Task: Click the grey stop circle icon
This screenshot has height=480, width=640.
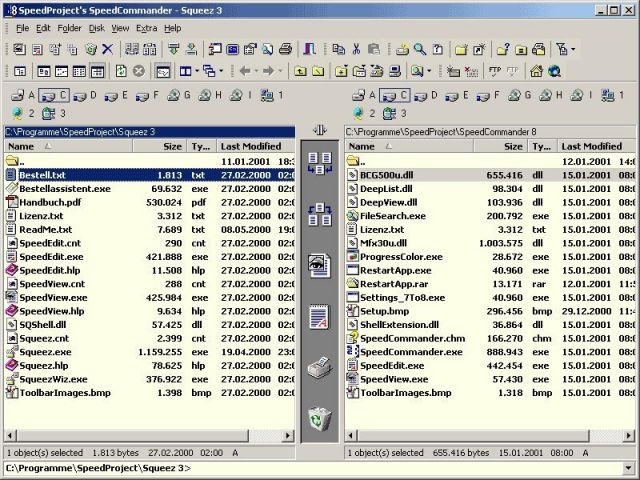Action: (139, 71)
